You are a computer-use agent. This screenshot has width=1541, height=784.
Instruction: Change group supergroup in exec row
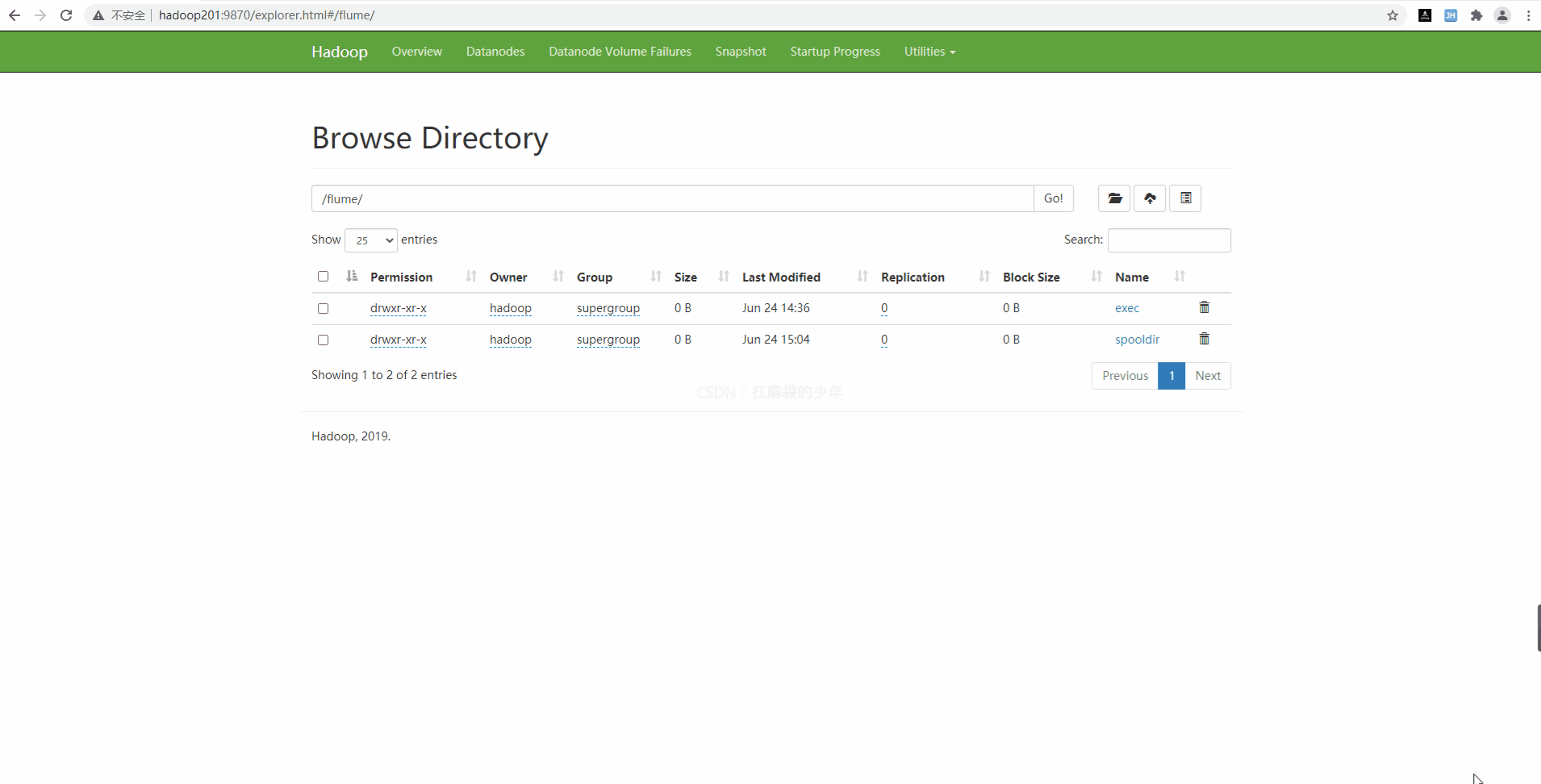(x=608, y=308)
